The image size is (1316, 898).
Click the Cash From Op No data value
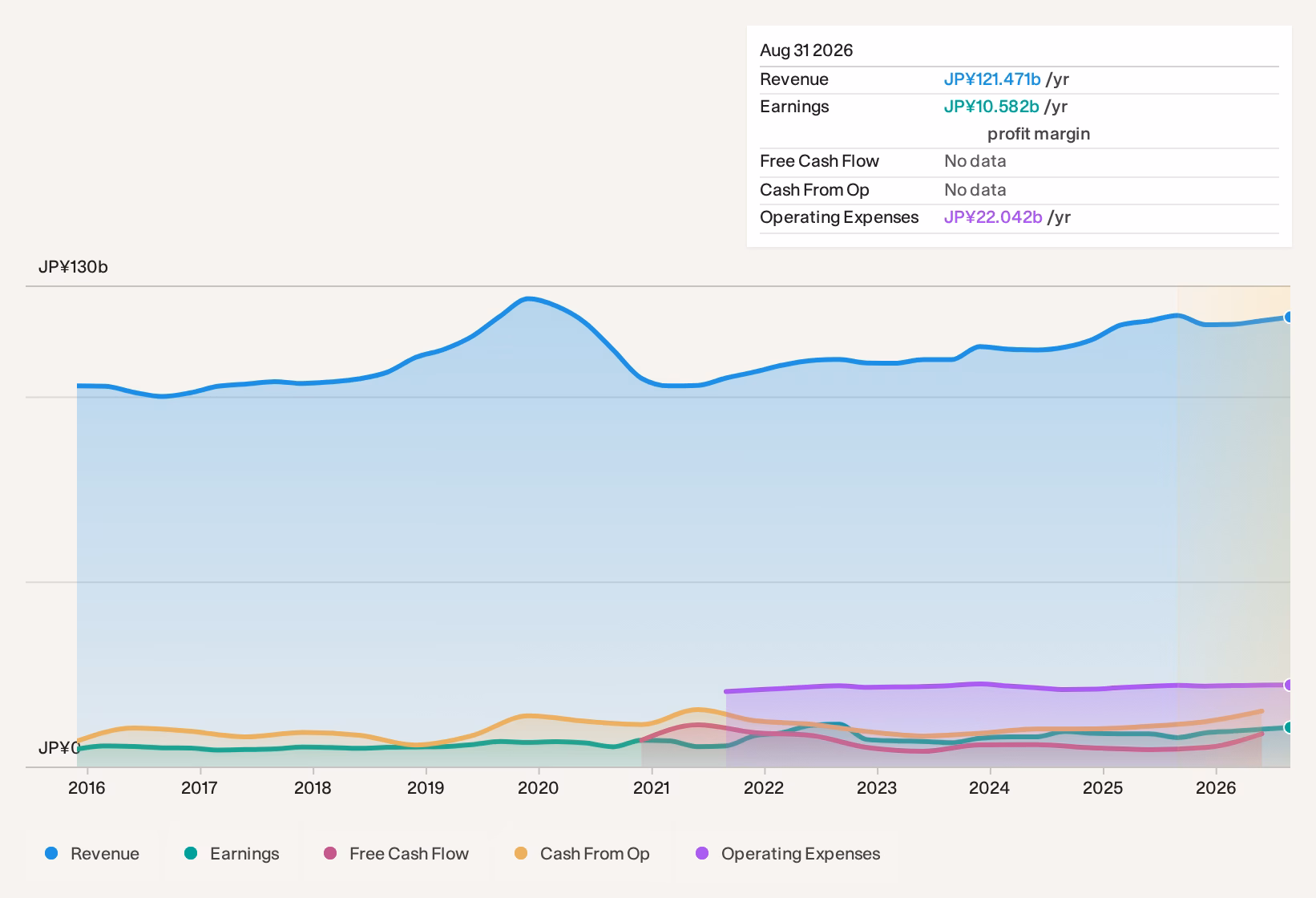(x=975, y=190)
